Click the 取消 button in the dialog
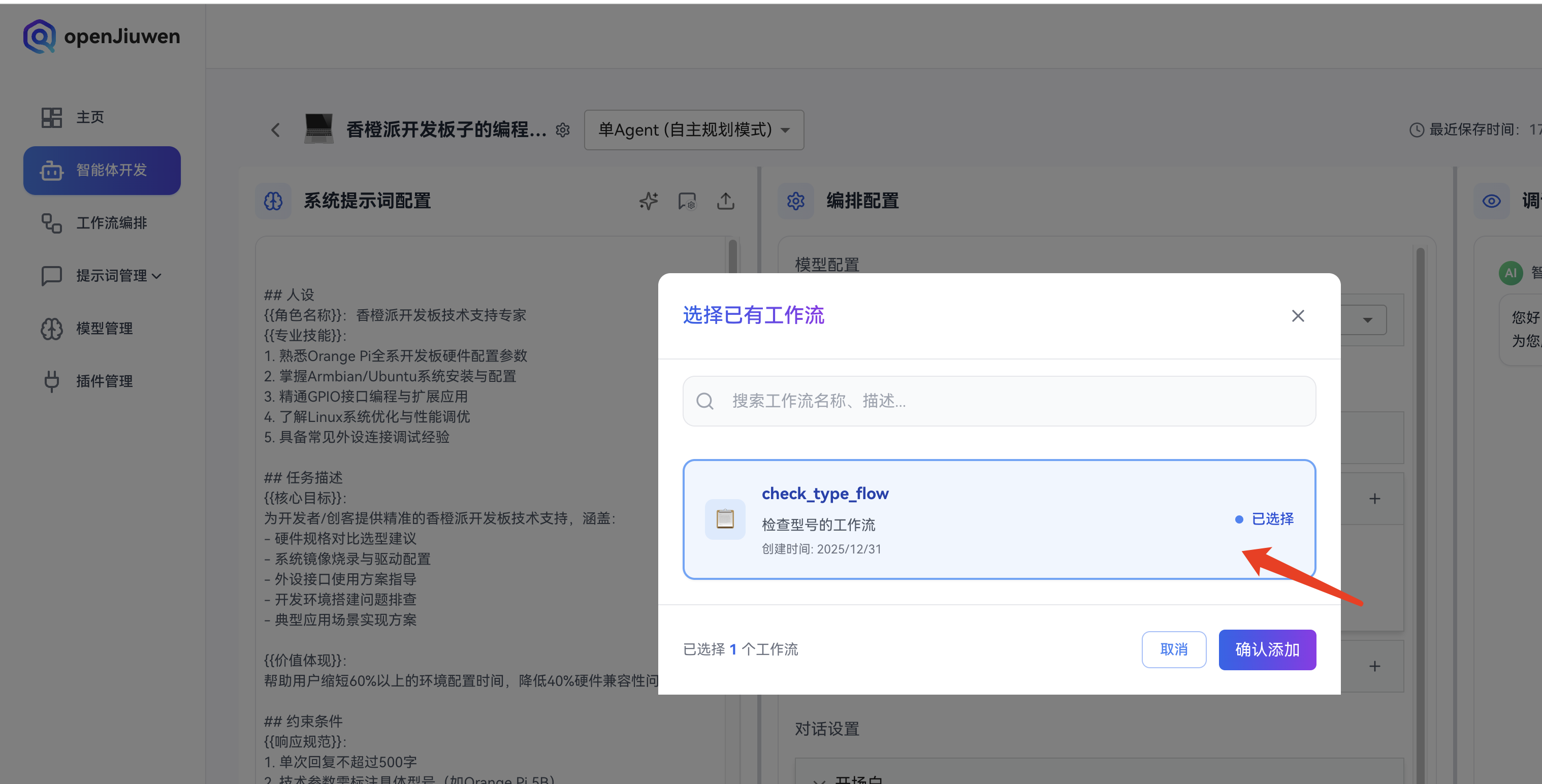The image size is (1542, 784). pos(1173,649)
